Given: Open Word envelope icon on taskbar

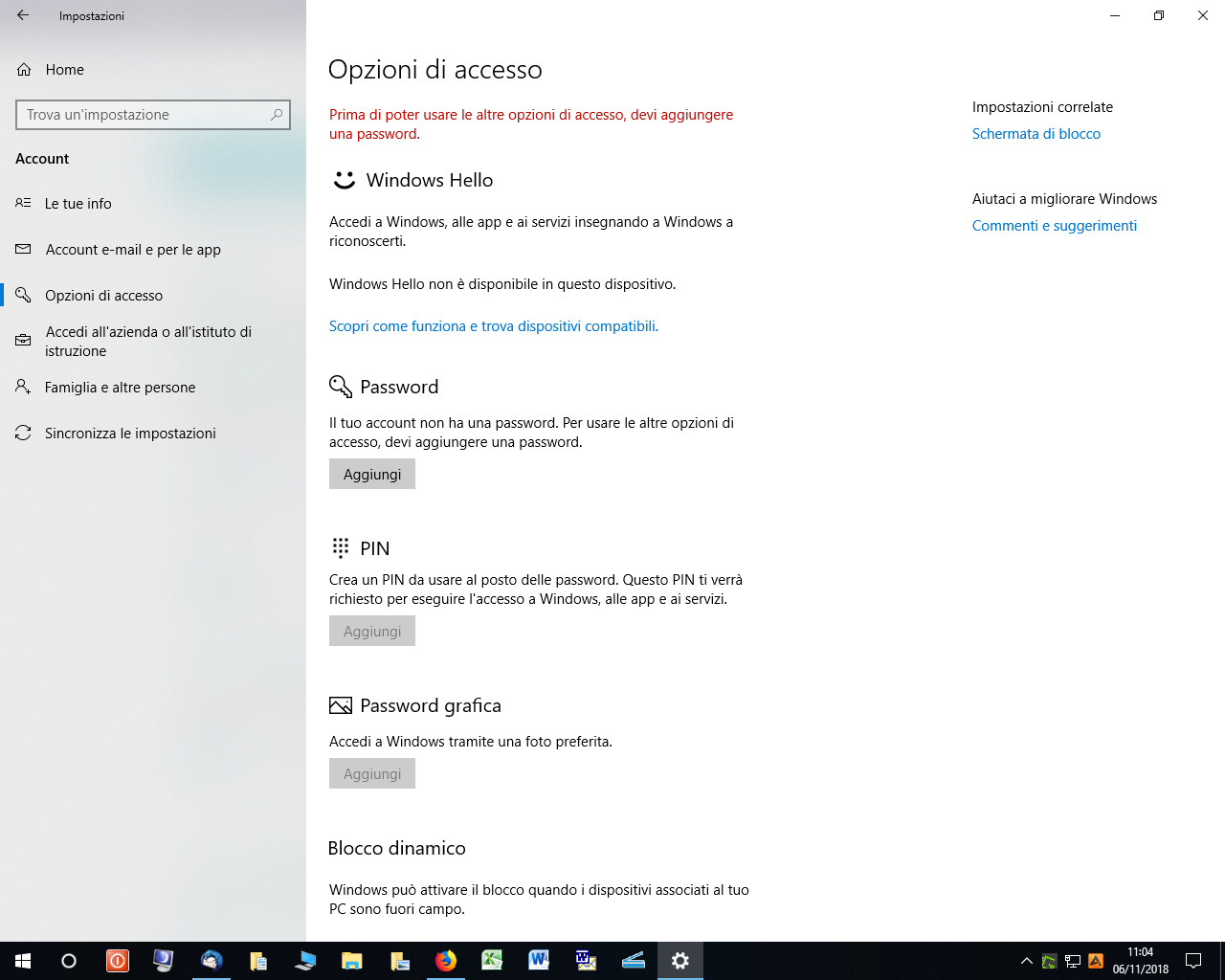Looking at the screenshot, I should pos(586,961).
